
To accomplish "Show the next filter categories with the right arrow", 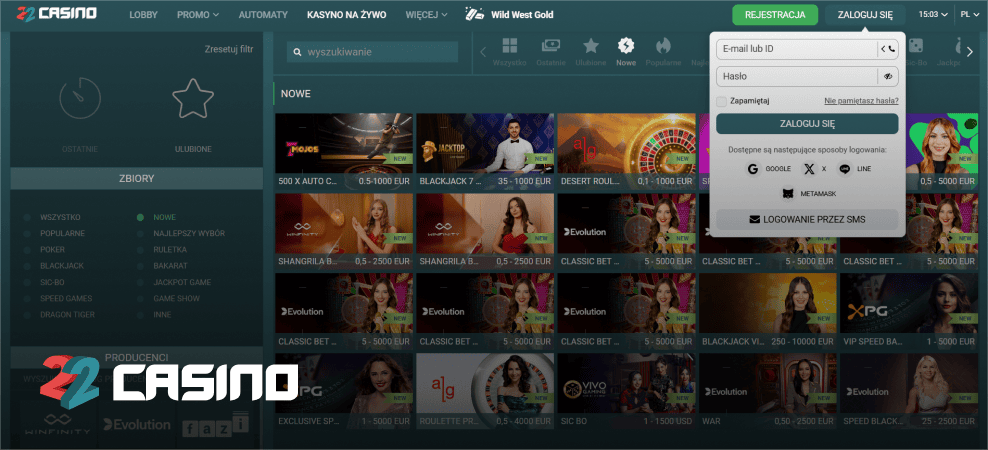I will click(x=970, y=52).
